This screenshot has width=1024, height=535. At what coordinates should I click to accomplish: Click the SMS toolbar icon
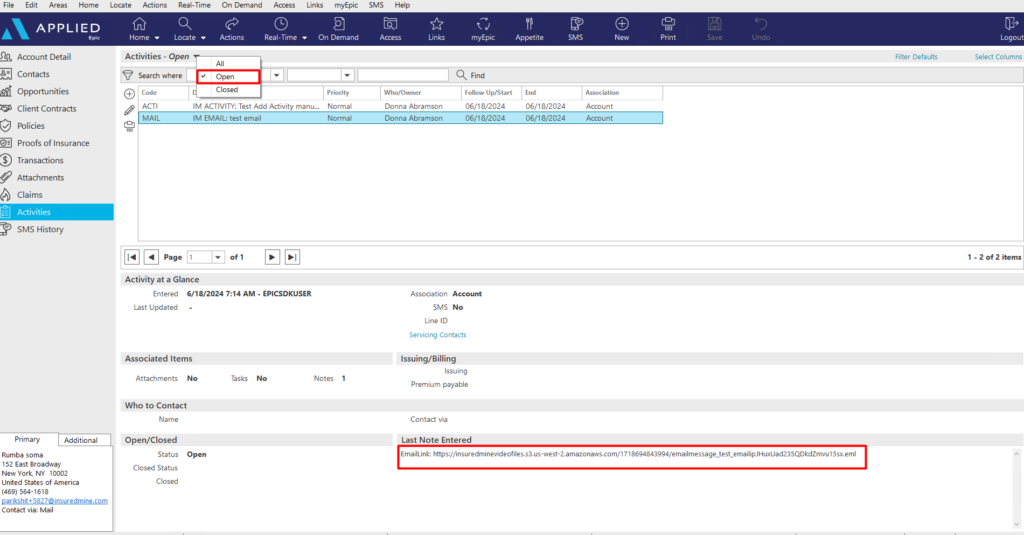pyautogui.click(x=576, y=24)
